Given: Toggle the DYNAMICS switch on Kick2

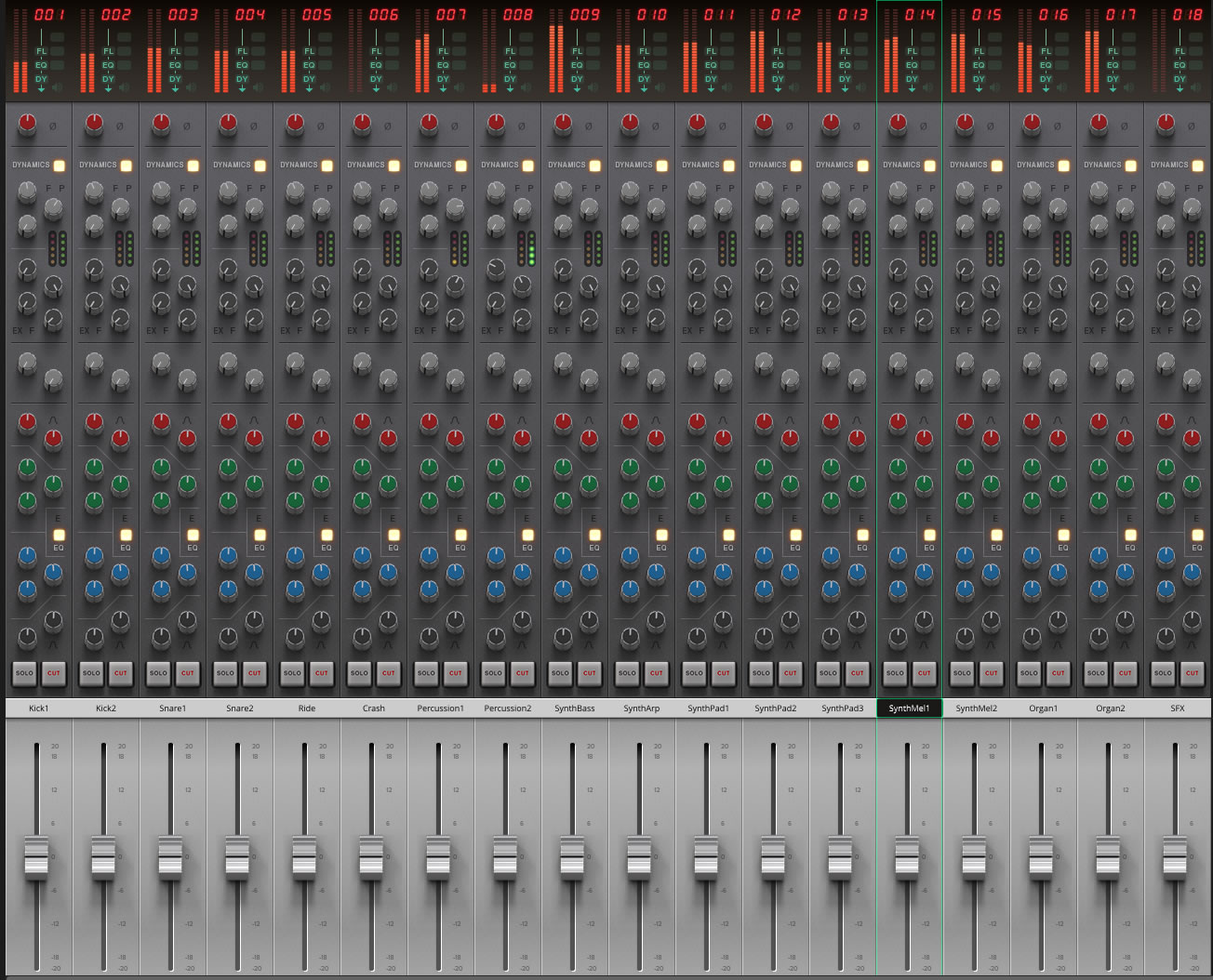Looking at the screenshot, I should 127,166.
